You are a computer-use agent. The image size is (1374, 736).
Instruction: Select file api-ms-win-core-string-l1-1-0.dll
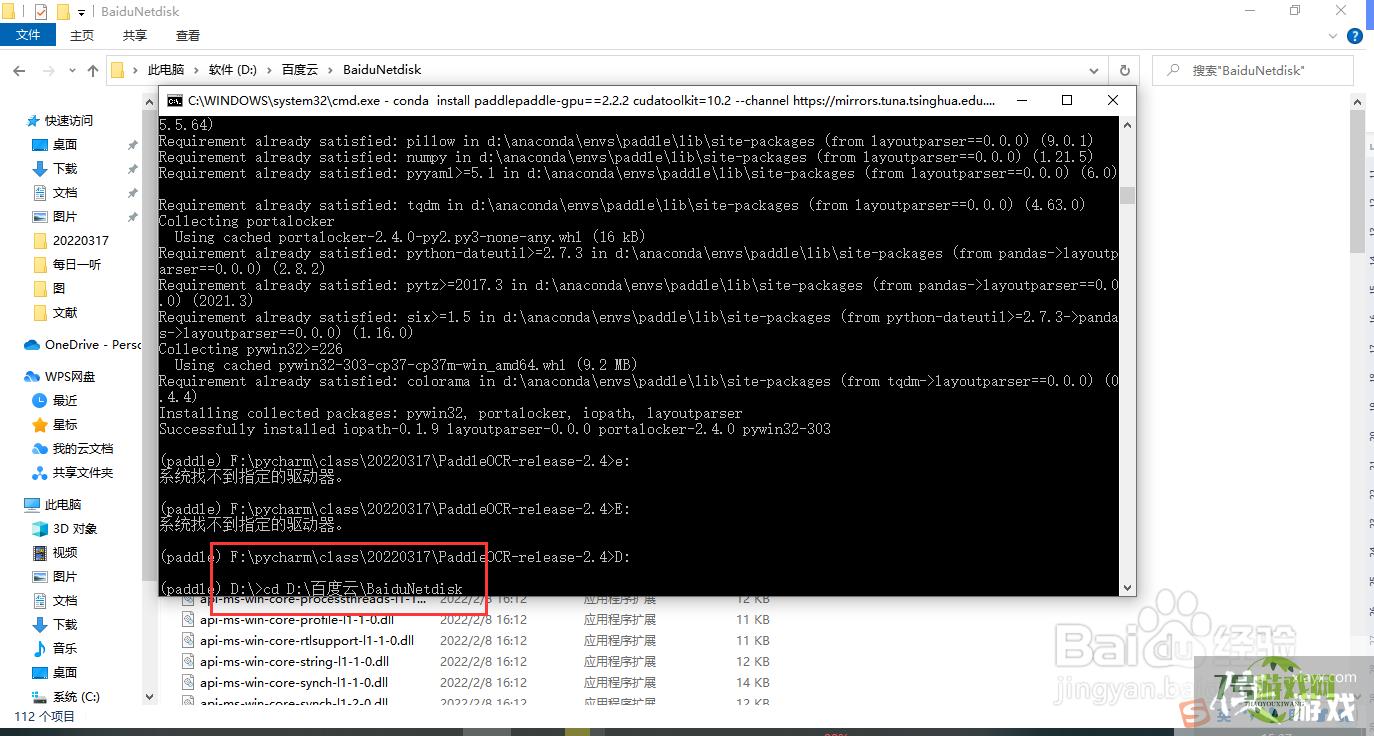tap(297, 662)
